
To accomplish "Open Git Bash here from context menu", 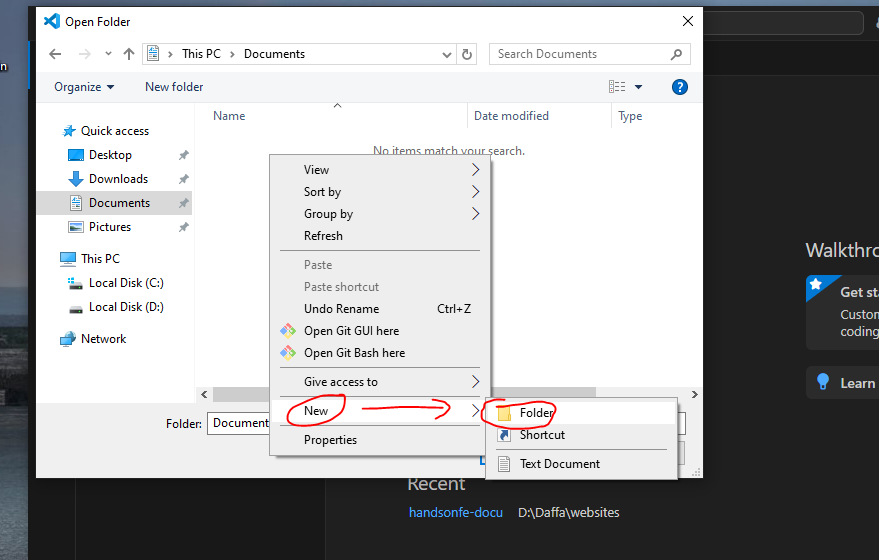I will click(x=354, y=353).
